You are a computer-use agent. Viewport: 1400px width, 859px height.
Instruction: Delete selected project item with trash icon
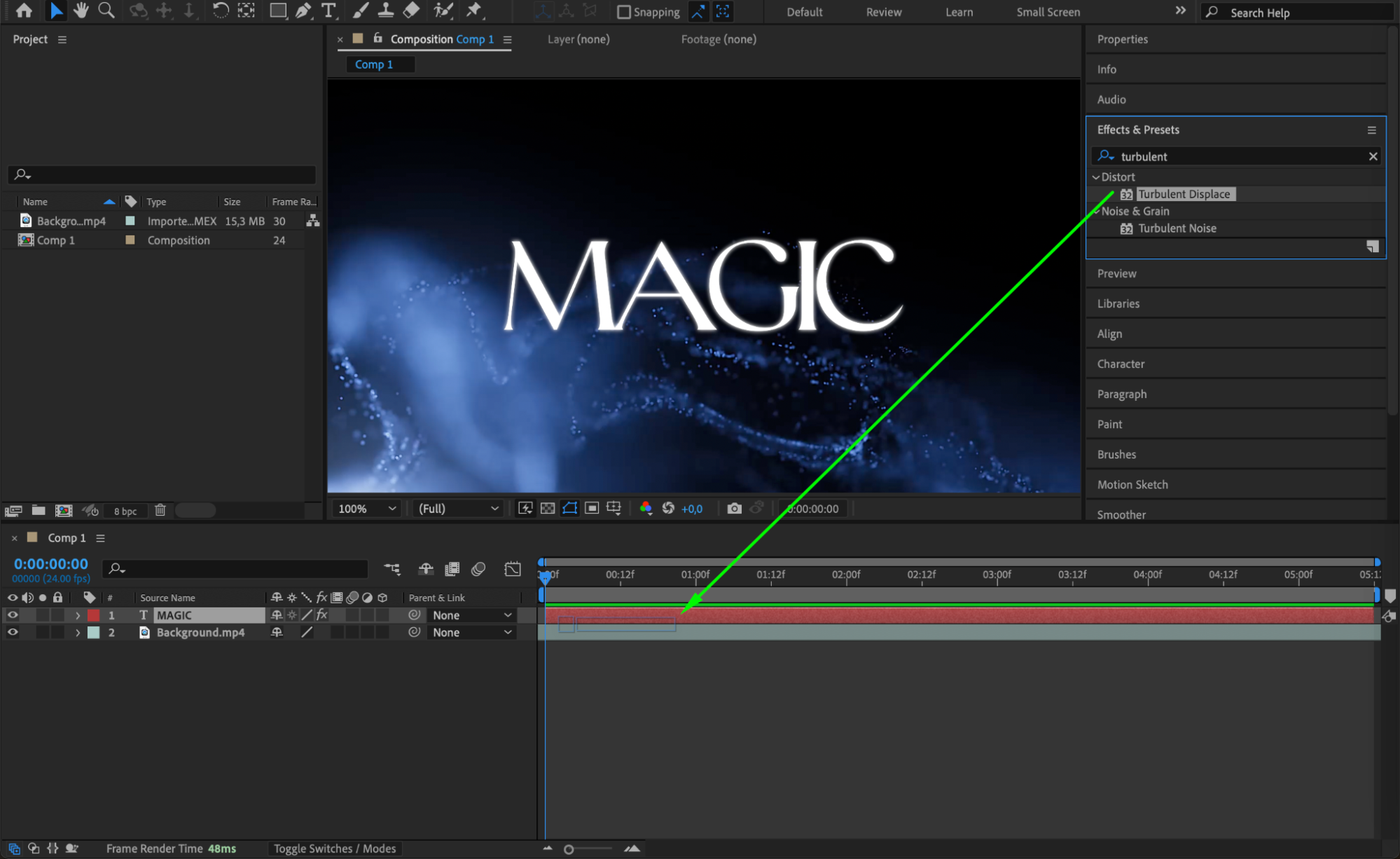pyautogui.click(x=160, y=510)
